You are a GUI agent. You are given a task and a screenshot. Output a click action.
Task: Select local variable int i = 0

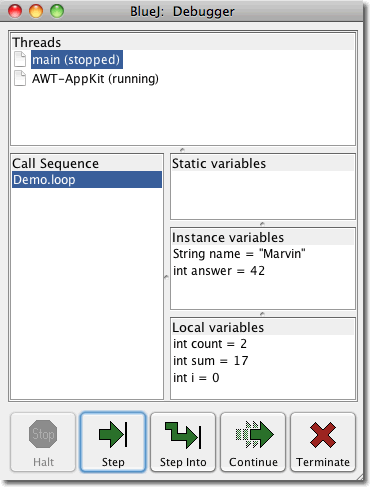[196, 378]
